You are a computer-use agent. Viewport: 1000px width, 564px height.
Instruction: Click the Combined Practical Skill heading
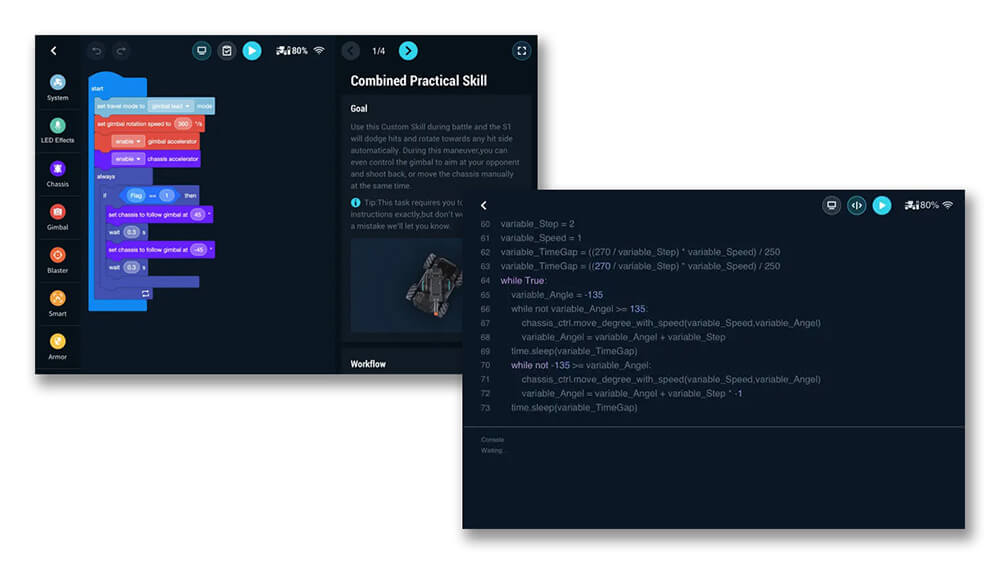(x=418, y=80)
